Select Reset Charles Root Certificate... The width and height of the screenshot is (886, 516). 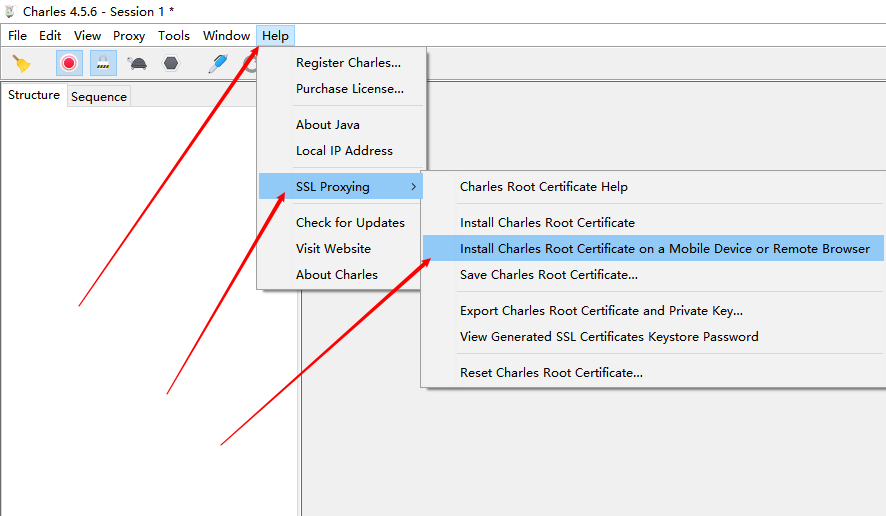551,372
